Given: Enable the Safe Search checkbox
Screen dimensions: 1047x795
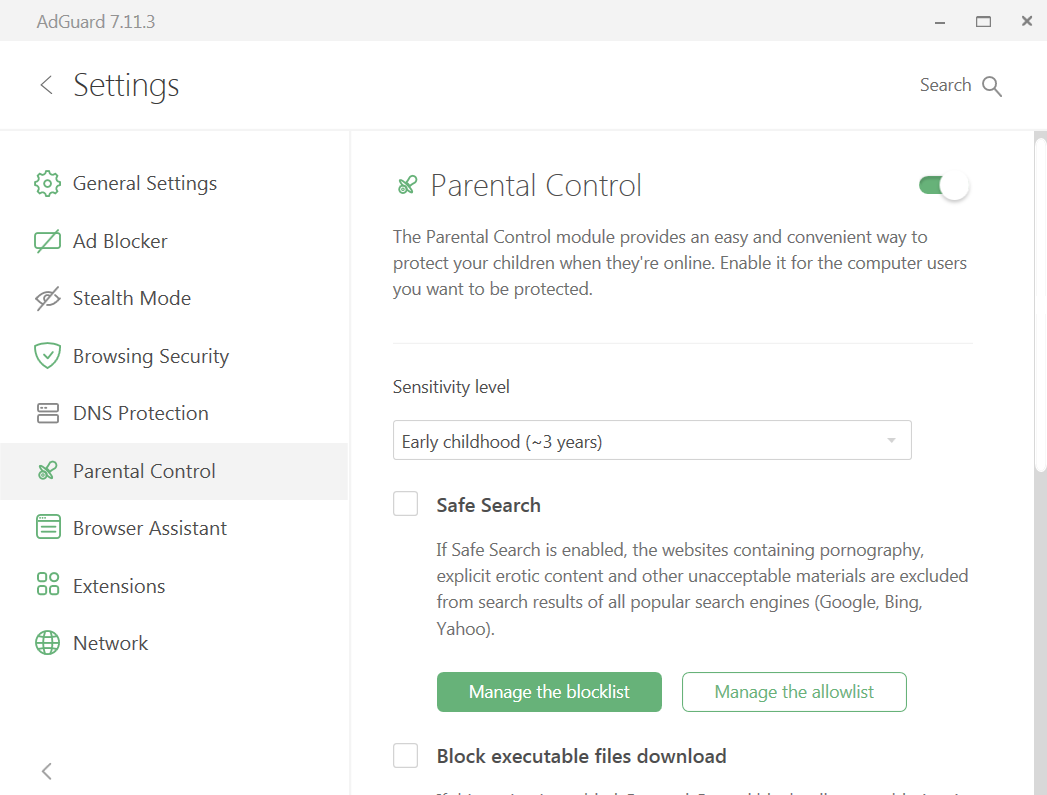Looking at the screenshot, I should point(405,503).
